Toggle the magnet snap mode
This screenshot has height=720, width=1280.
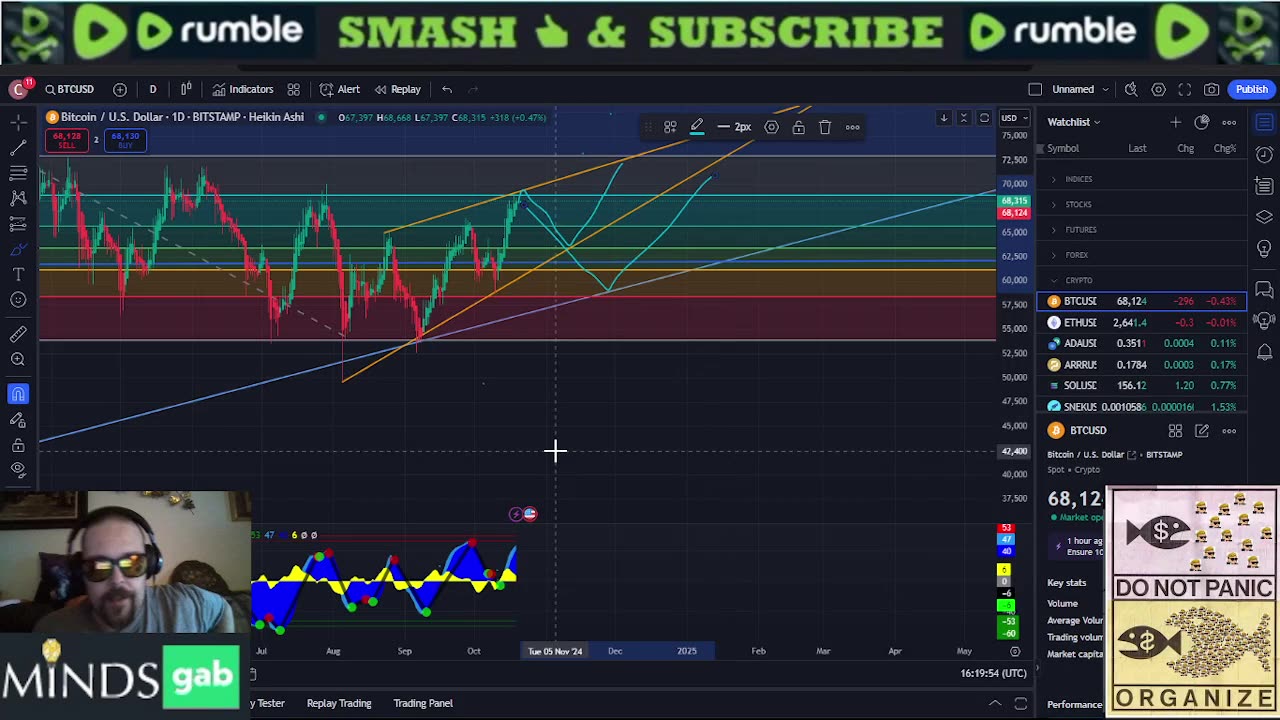coord(18,394)
